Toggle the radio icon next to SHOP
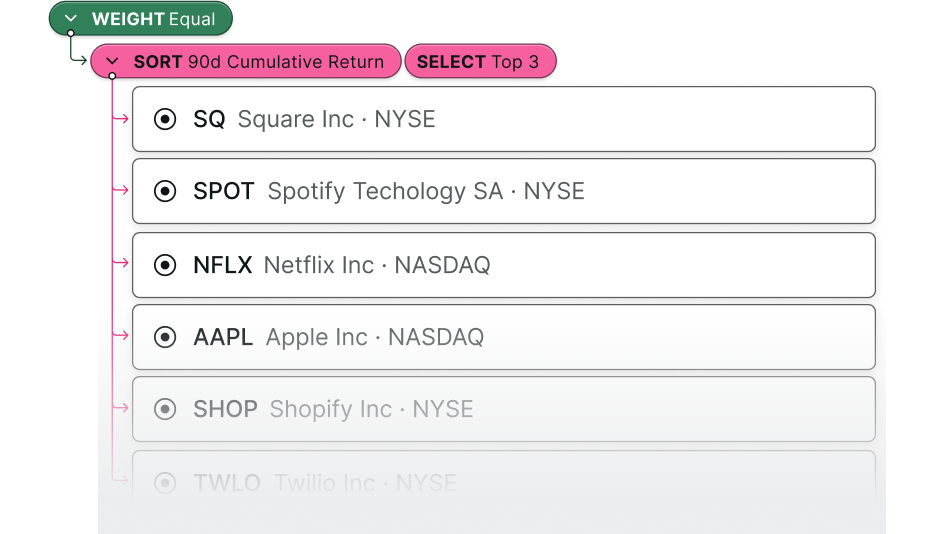Screen dimensions: 932x534 pyautogui.click(x=165, y=409)
